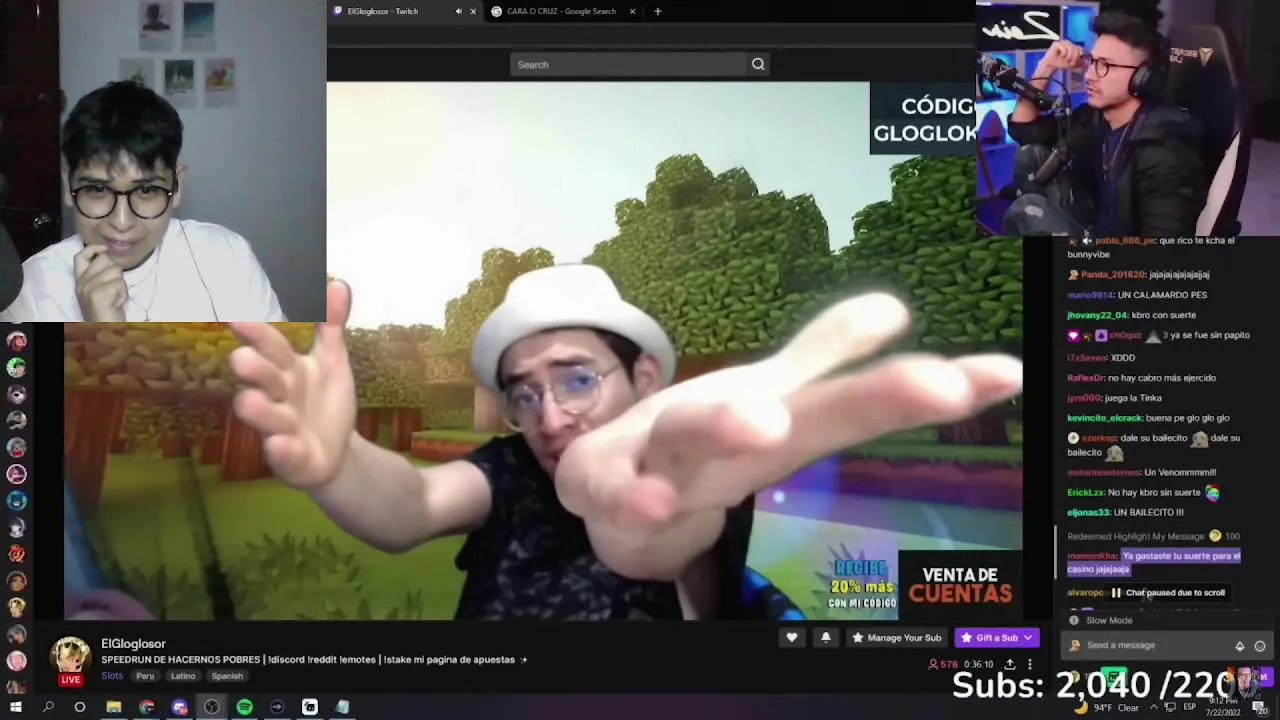Image resolution: width=1280 pixels, height=720 pixels.
Task: Open File Explorer from the taskbar
Action: coord(114,707)
